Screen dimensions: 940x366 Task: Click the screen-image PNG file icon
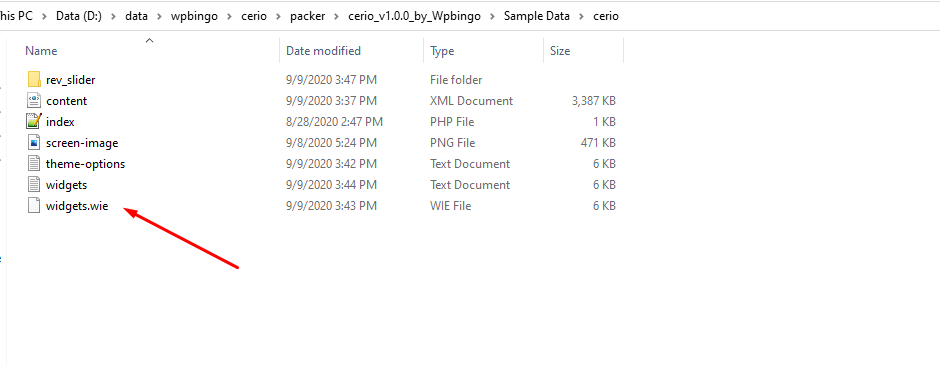34,143
